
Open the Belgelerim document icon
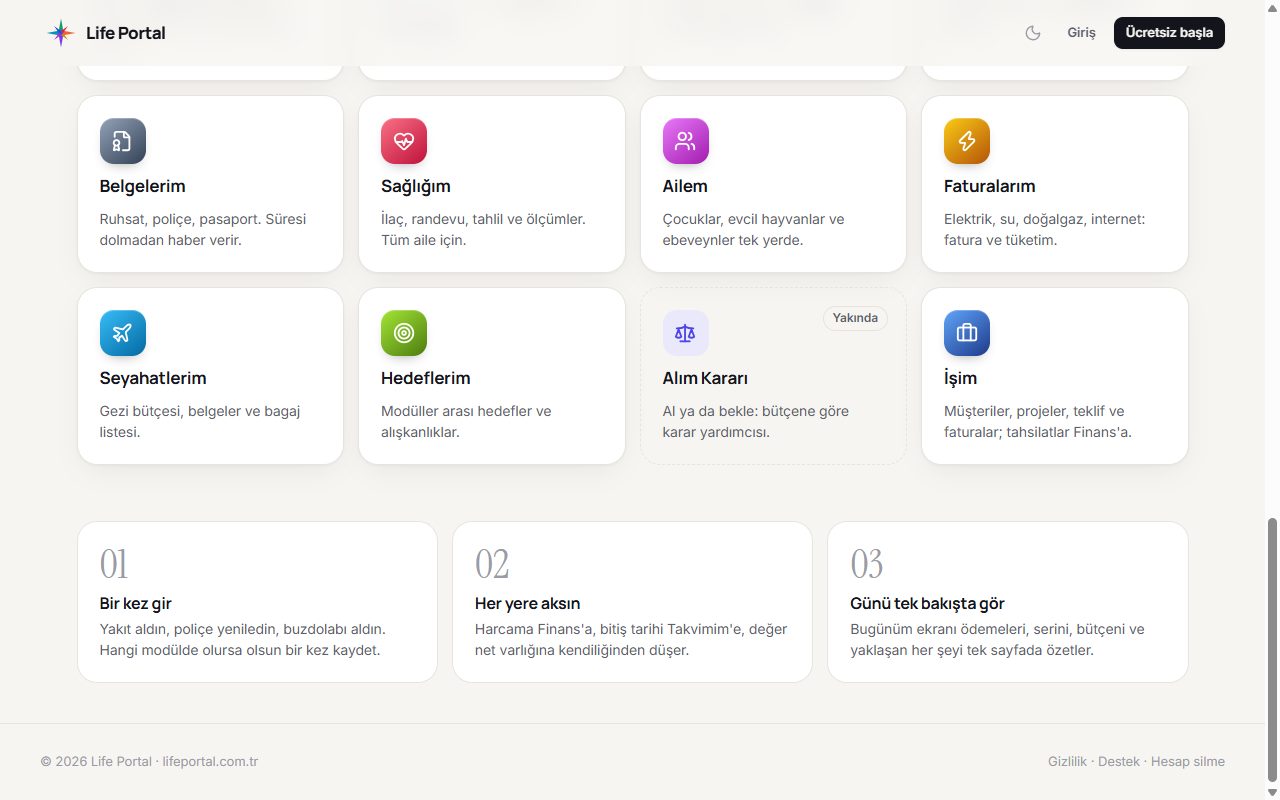[x=123, y=141]
